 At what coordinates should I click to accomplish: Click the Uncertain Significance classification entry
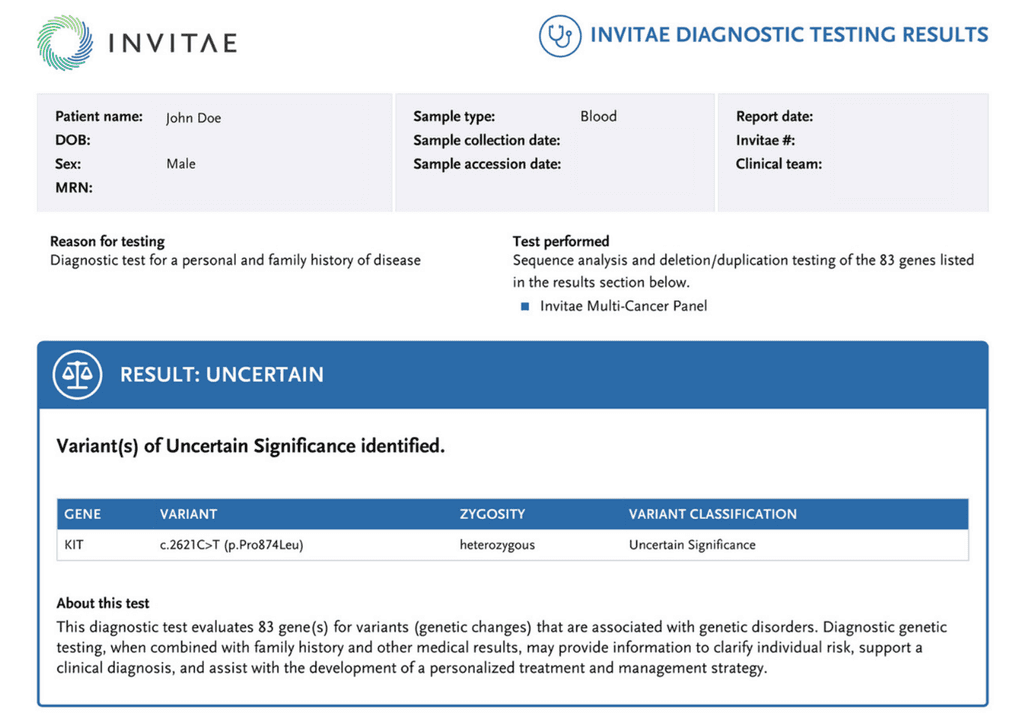(x=692, y=545)
